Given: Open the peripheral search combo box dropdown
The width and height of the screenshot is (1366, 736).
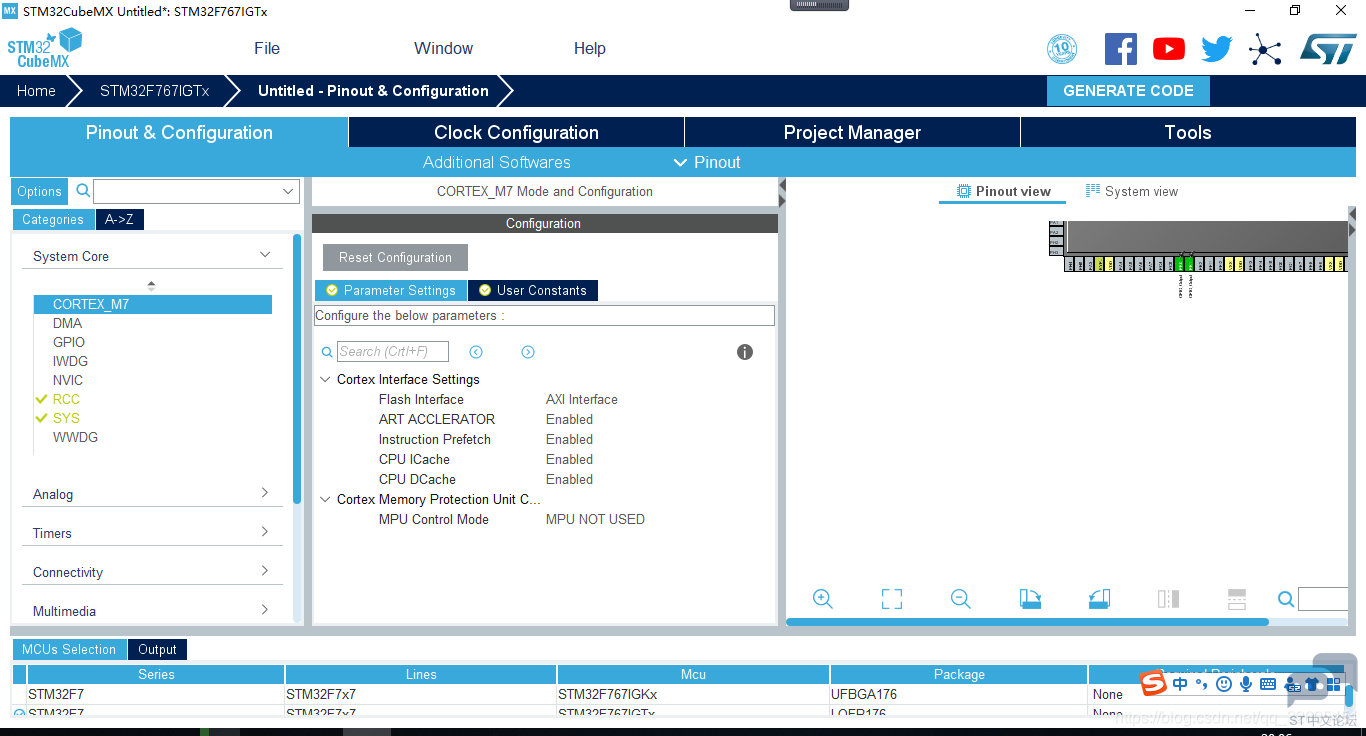Looking at the screenshot, I should [289, 191].
